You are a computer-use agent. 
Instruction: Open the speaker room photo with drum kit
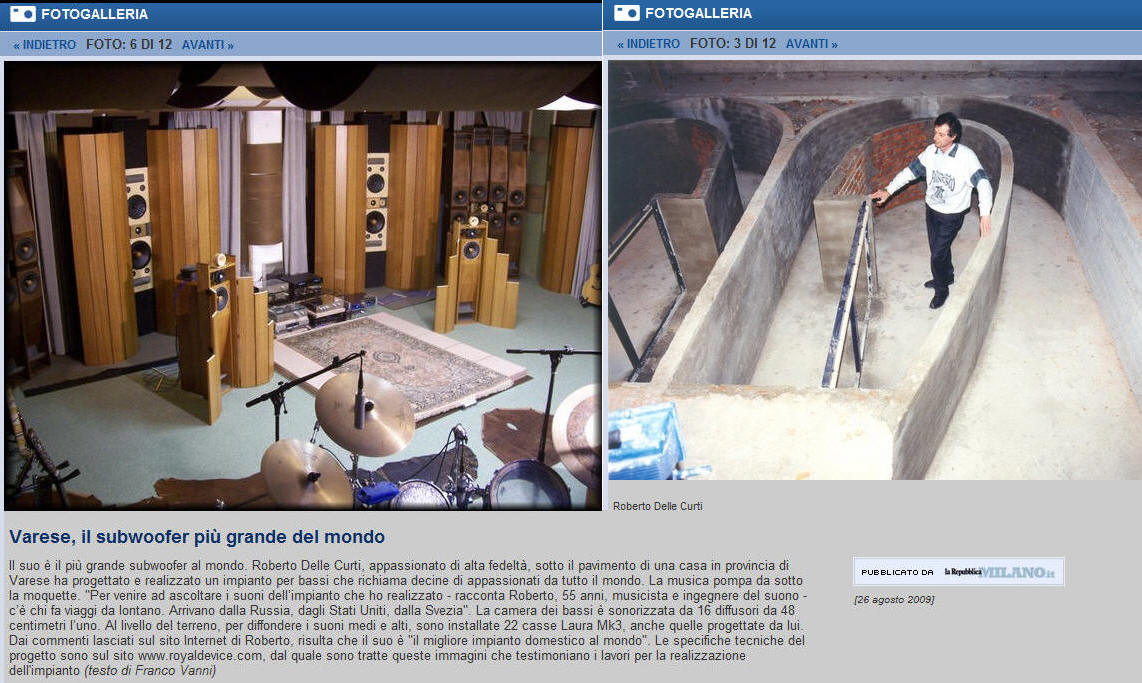[x=303, y=286]
